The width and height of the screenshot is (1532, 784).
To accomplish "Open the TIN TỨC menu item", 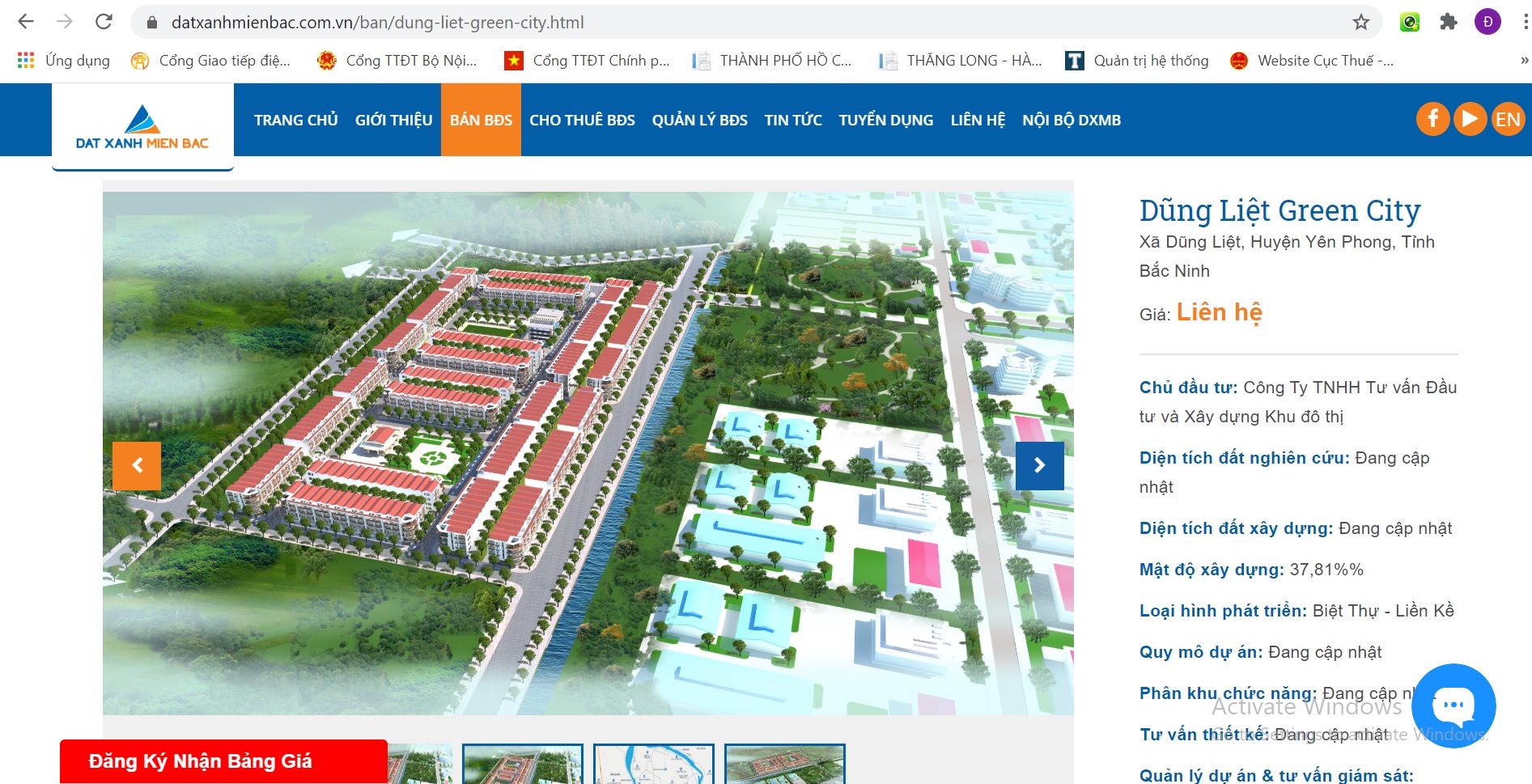I will click(x=793, y=119).
